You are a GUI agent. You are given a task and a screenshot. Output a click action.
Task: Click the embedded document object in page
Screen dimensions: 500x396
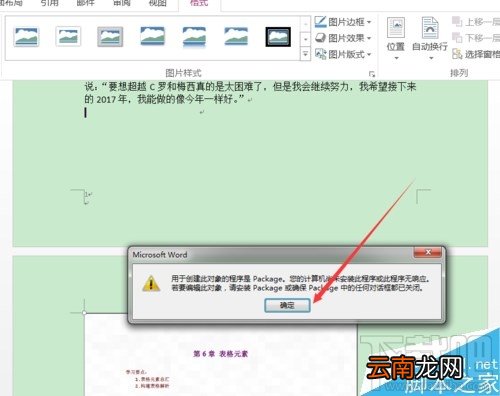coord(220,355)
